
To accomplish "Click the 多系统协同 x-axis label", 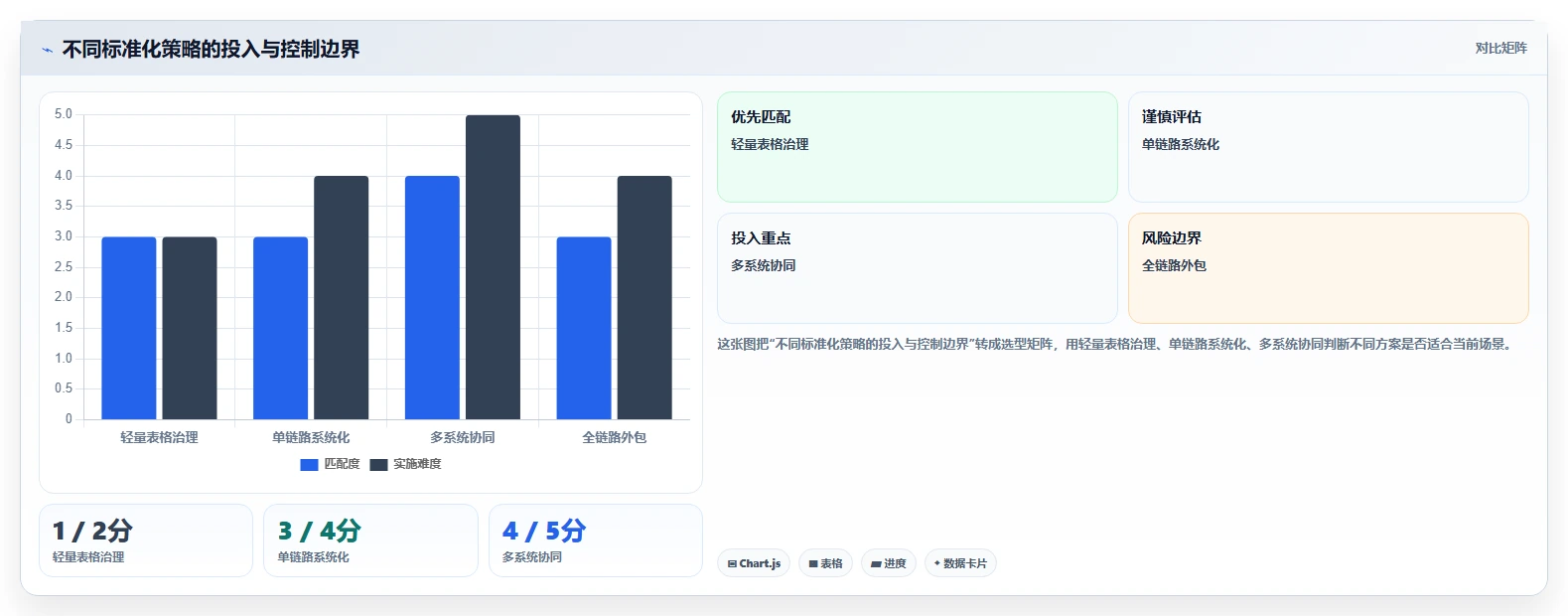I will (x=463, y=437).
